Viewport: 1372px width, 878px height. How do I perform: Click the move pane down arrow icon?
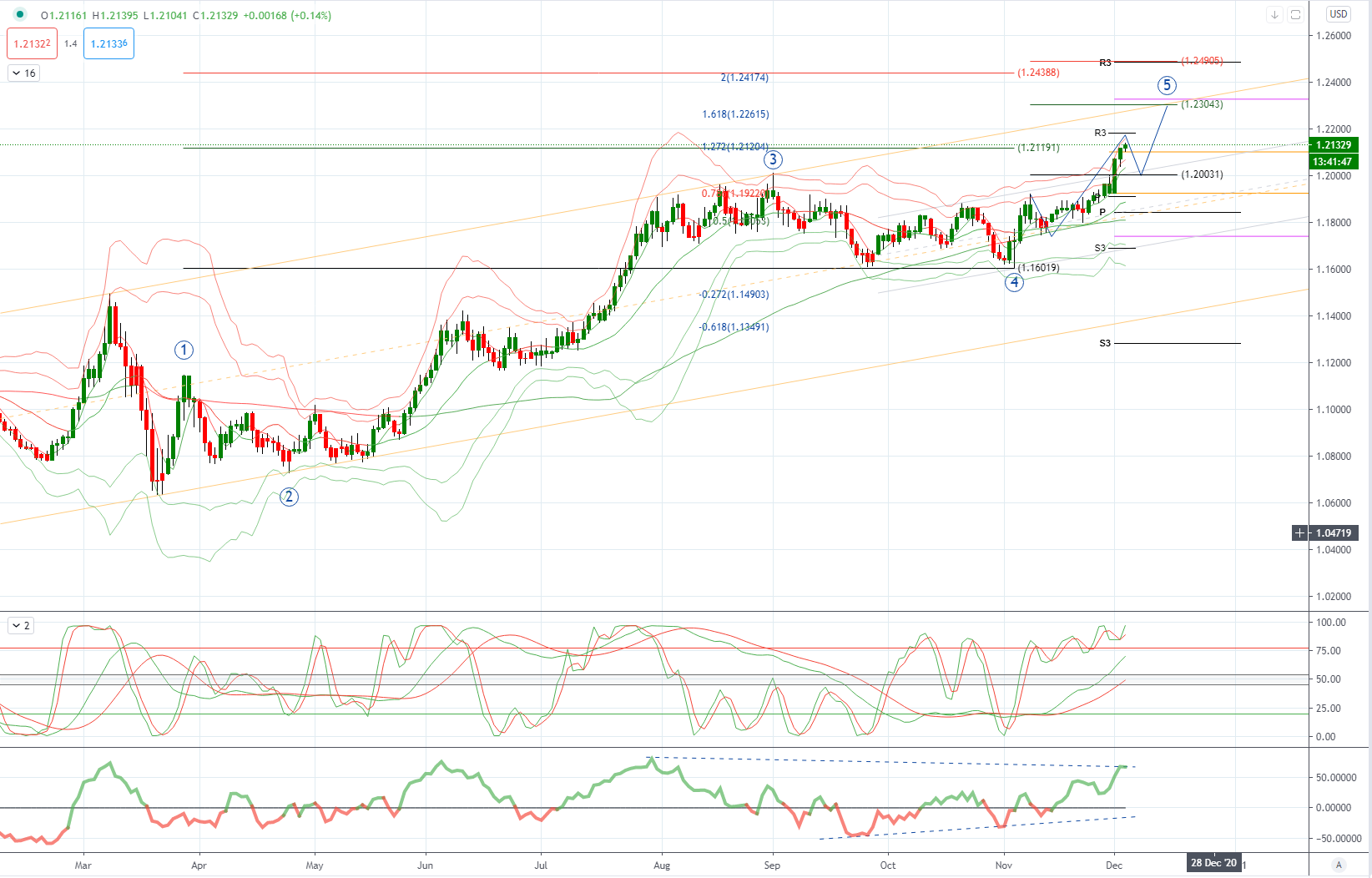tap(1274, 14)
